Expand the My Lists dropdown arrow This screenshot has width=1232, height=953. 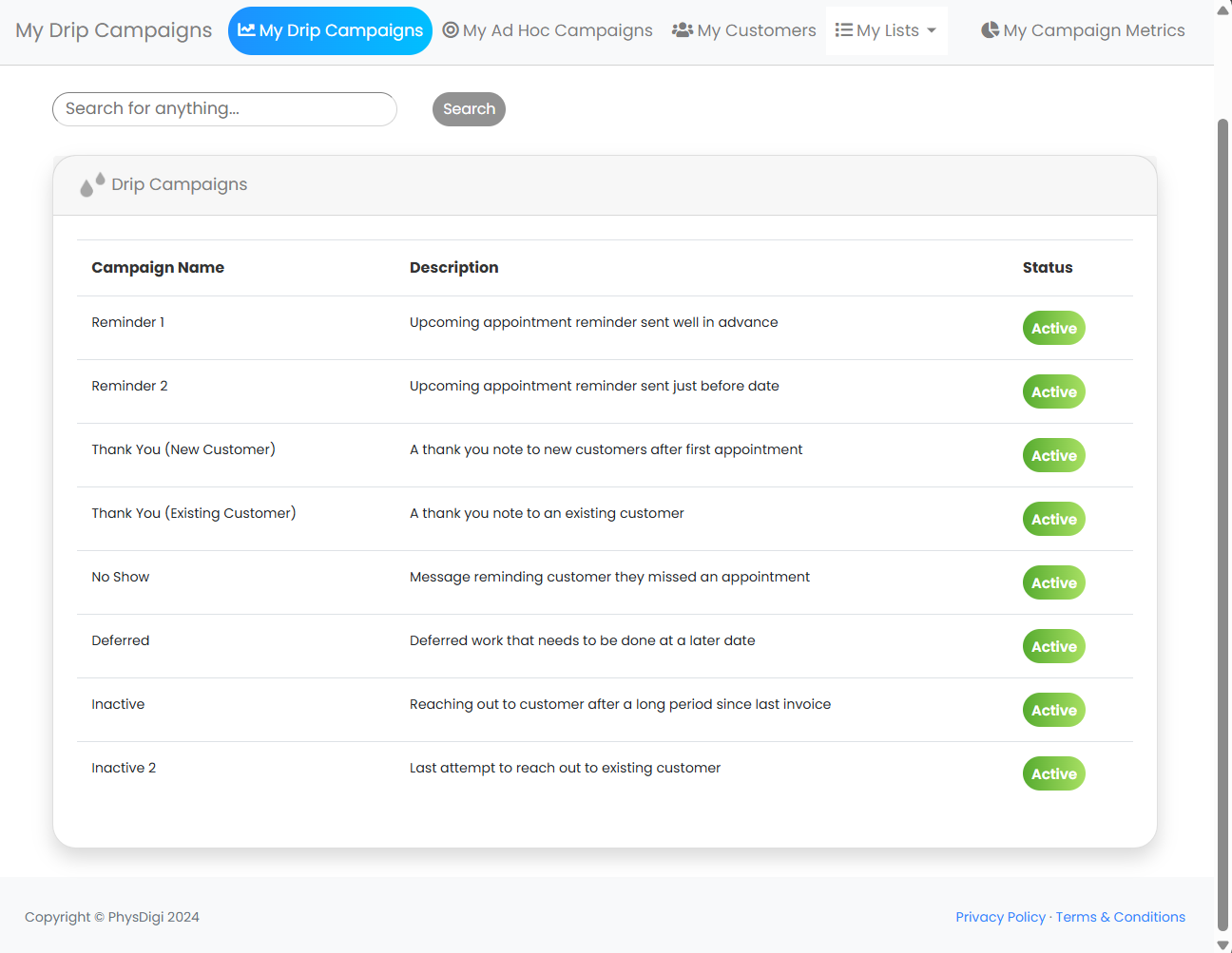point(932,30)
